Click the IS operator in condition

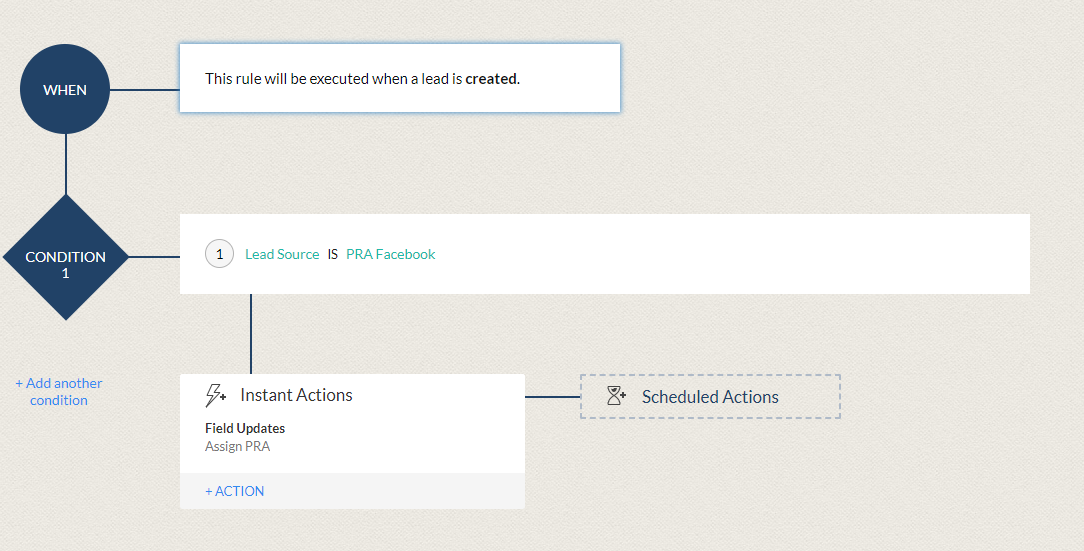point(333,254)
